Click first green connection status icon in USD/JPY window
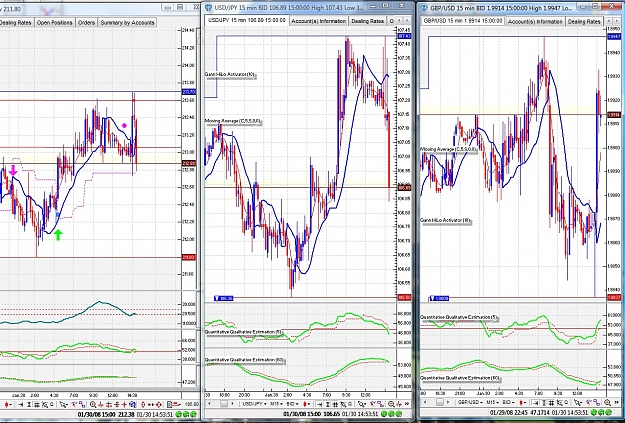 click(384, 414)
